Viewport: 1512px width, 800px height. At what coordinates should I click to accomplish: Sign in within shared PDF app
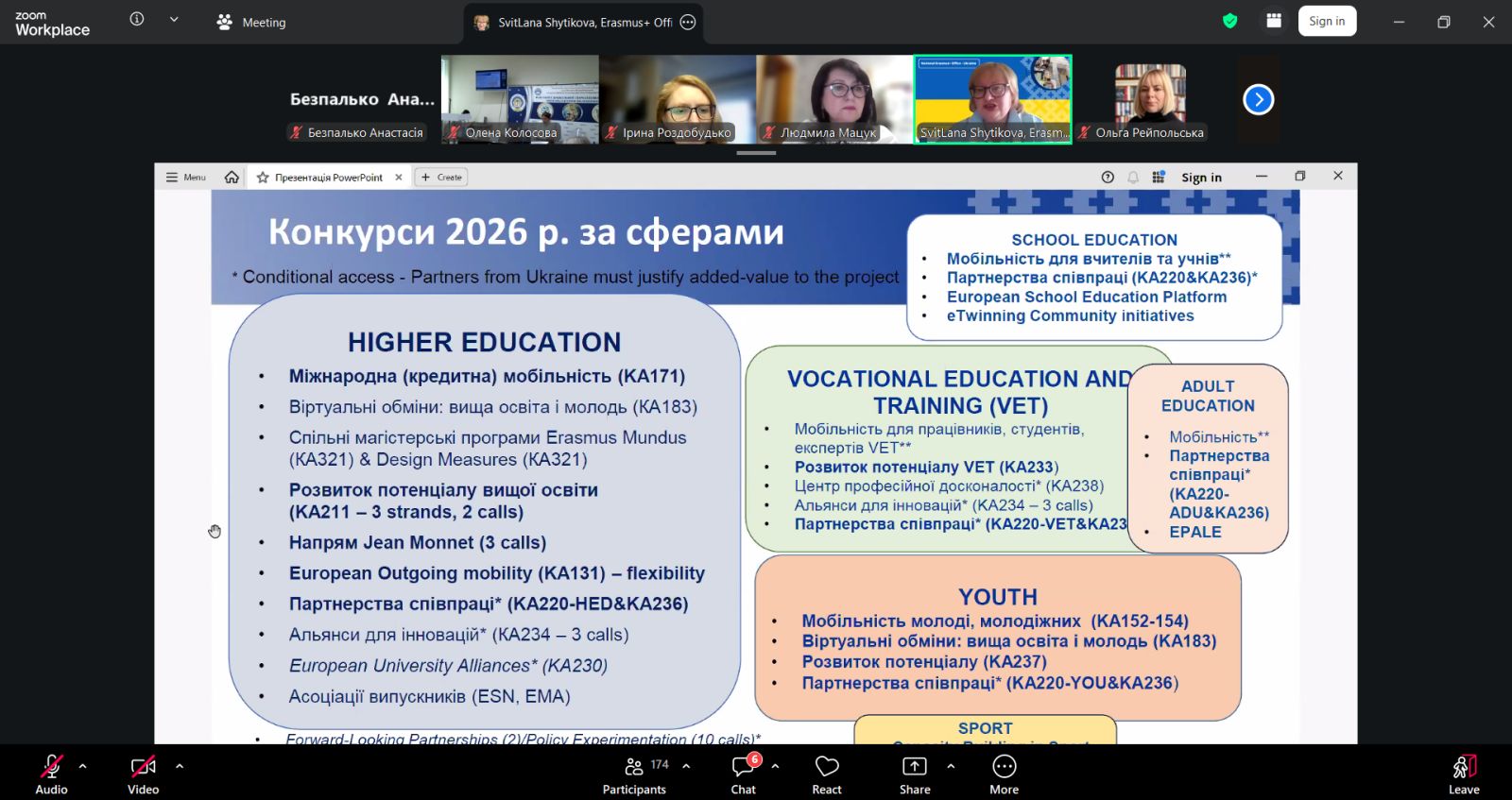coord(1201,178)
